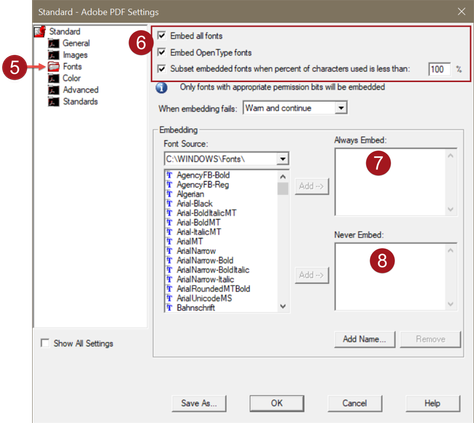Viewport: 474px width, 423px height.
Task: Click the font icon beside ArialMT
Action: [170, 241]
